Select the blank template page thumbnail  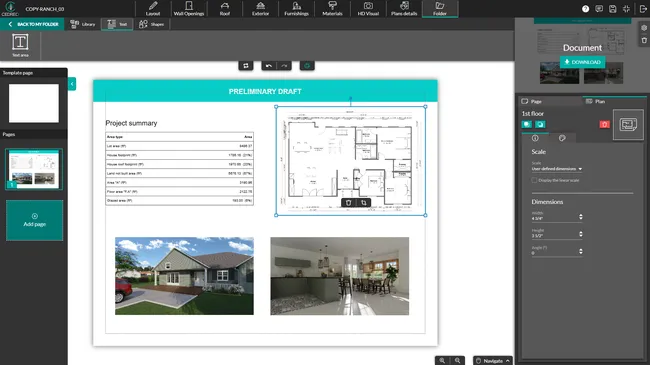tap(34, 103)
